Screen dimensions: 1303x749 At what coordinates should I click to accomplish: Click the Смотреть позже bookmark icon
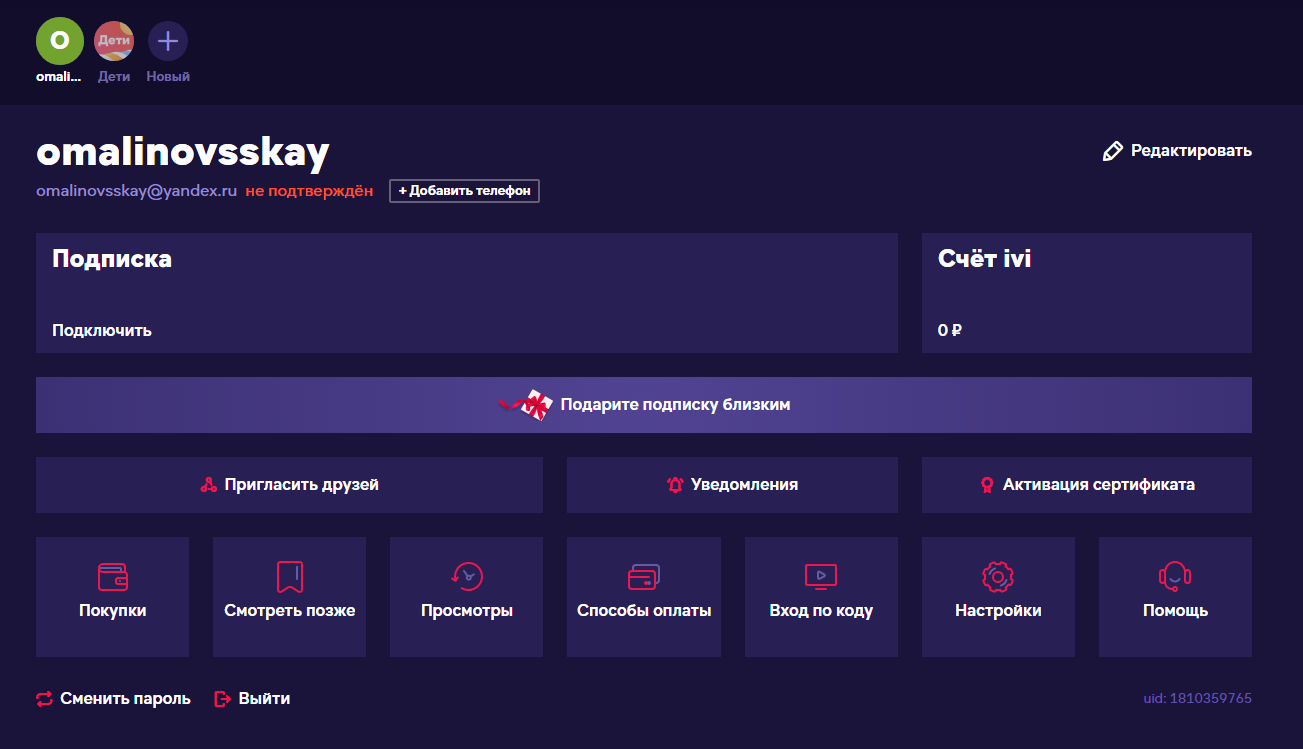[x=289, y=576]
